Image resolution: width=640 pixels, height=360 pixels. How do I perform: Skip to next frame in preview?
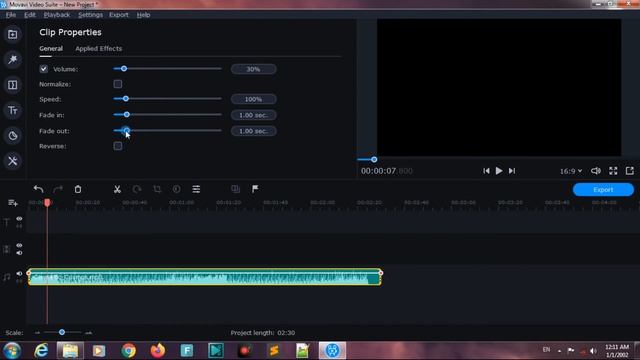click(512, 171)
